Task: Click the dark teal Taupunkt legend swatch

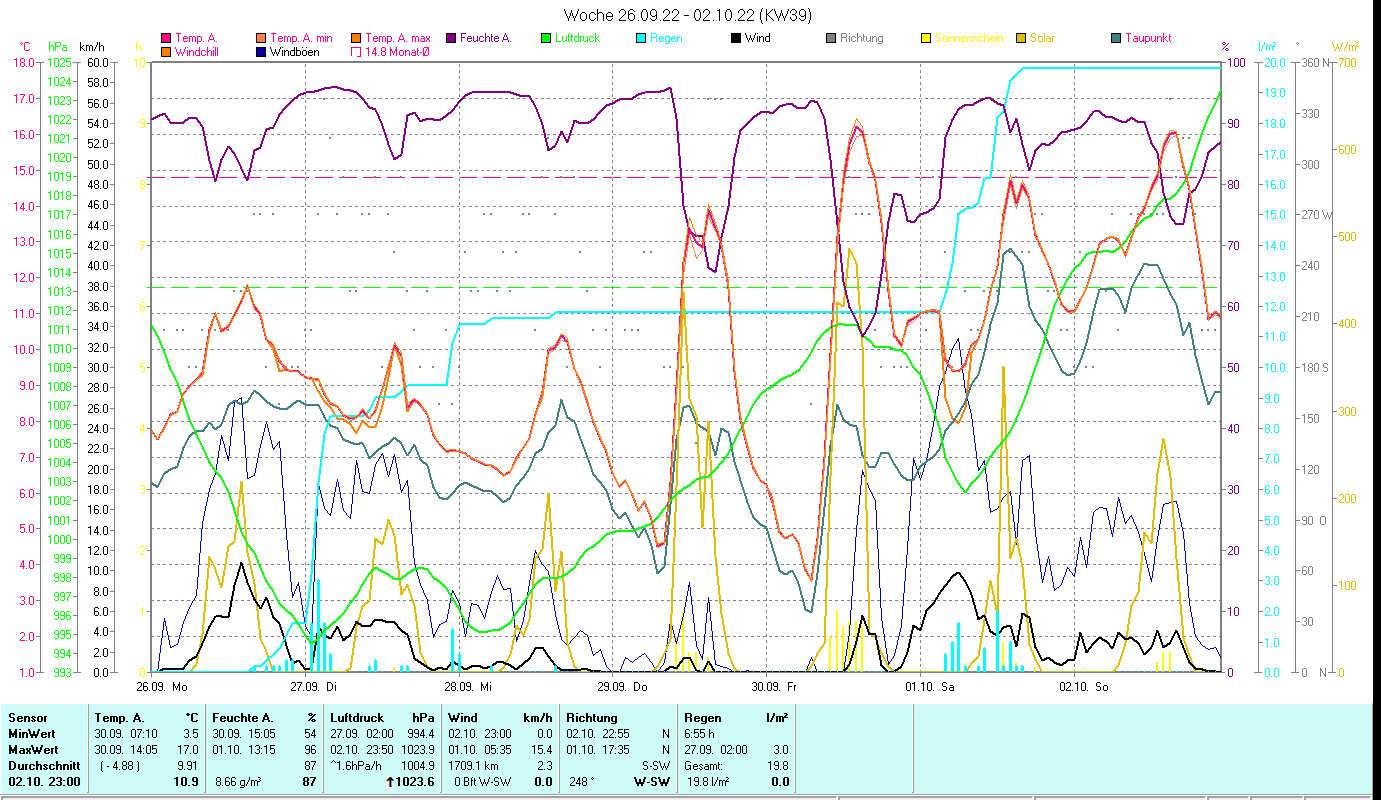Action: click(1116, 38)
